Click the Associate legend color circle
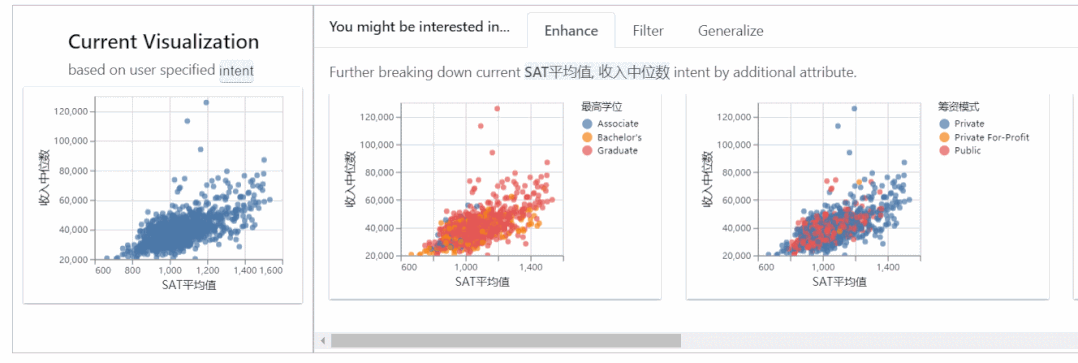Screen dimensions: 1078x363 586,124
